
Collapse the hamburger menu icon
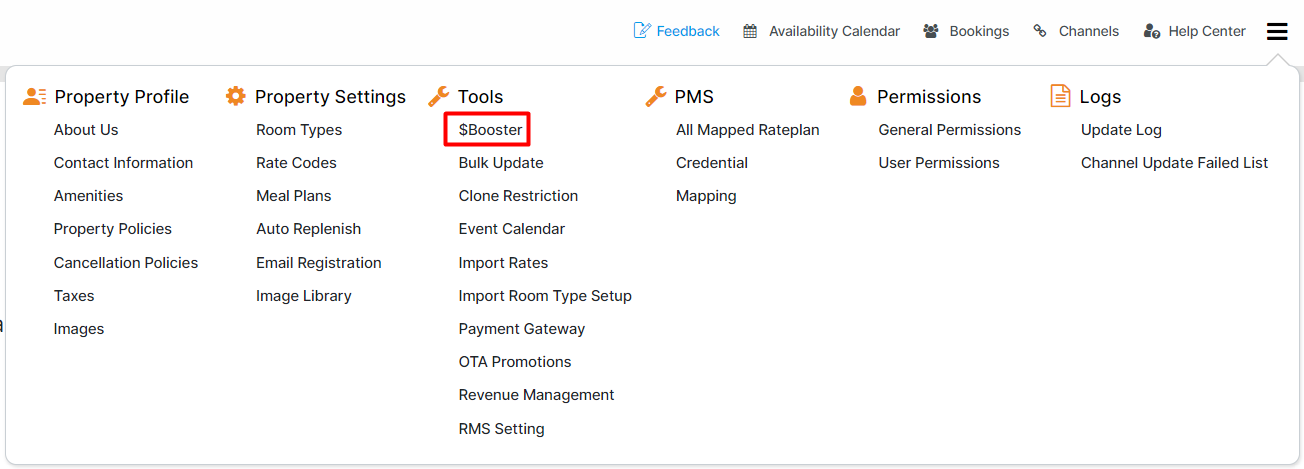point(1277,31)
